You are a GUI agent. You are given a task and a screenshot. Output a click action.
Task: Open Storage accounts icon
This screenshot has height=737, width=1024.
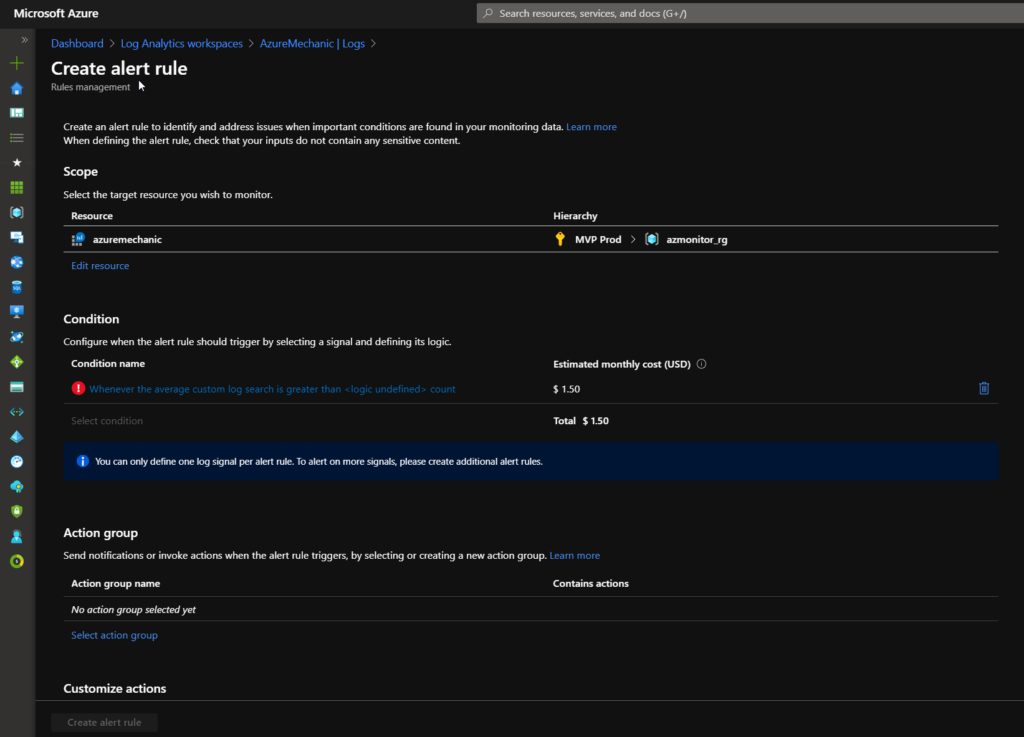[17, 387]
